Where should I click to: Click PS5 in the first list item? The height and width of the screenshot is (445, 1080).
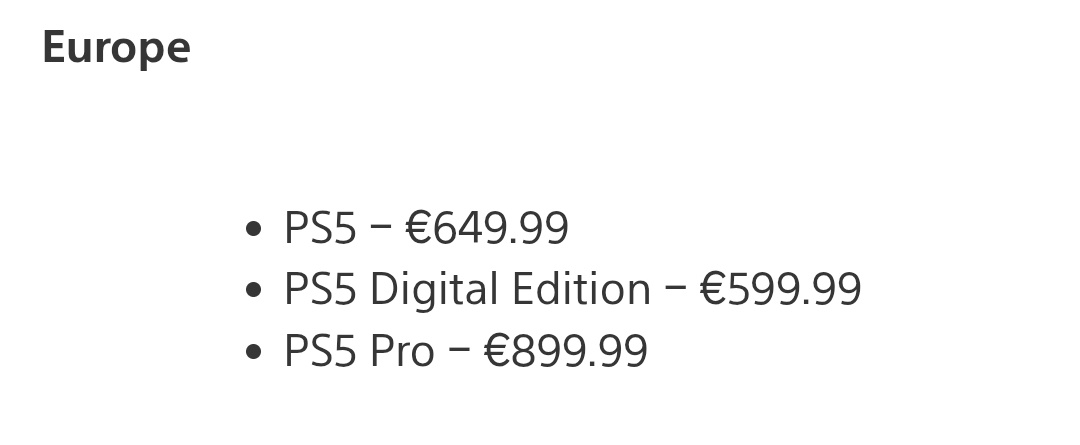[x=320, y=228]
